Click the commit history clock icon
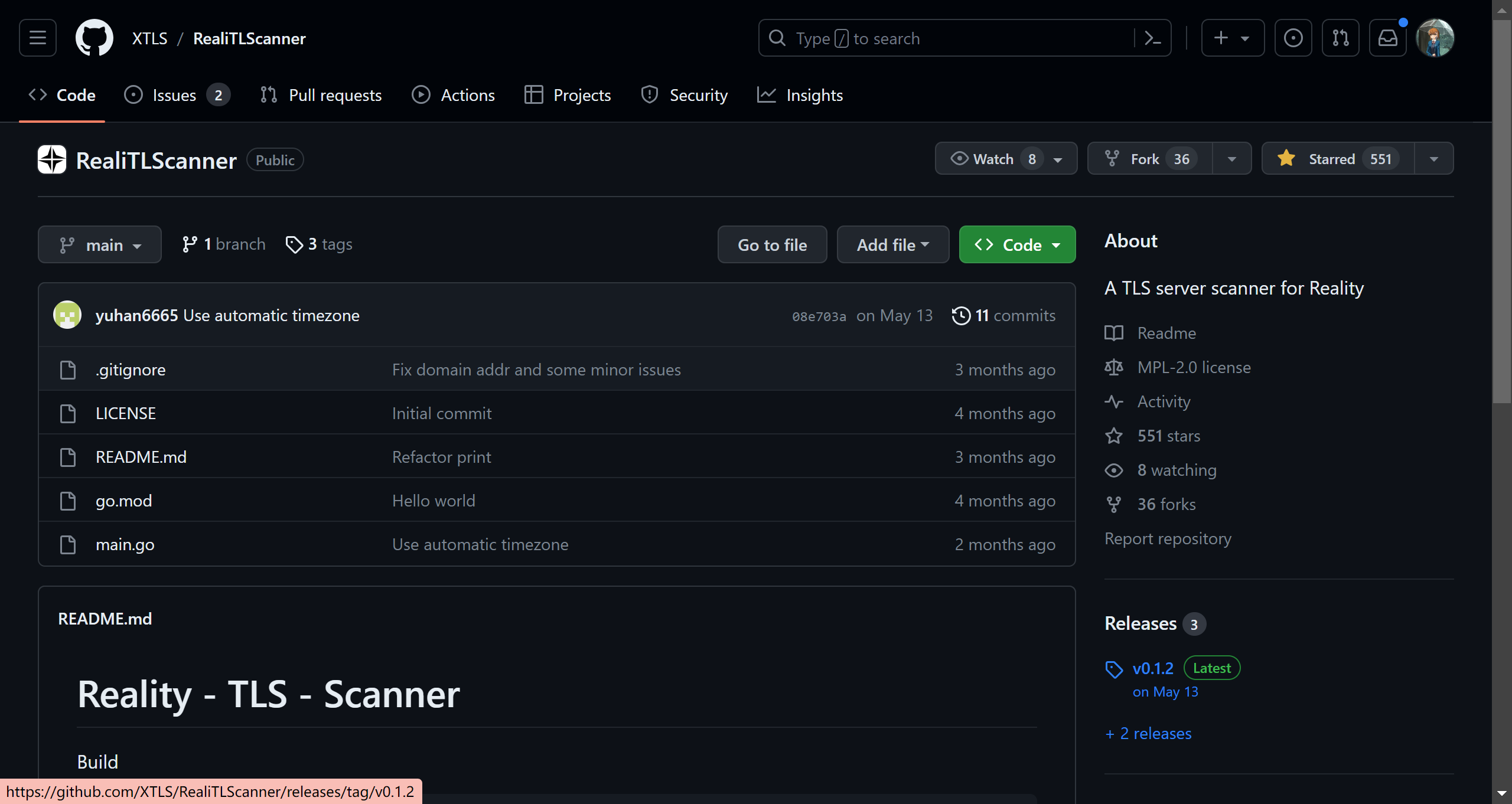This screenshot has width=1512, height=804. pyautogui.click(x=961, y=316)
